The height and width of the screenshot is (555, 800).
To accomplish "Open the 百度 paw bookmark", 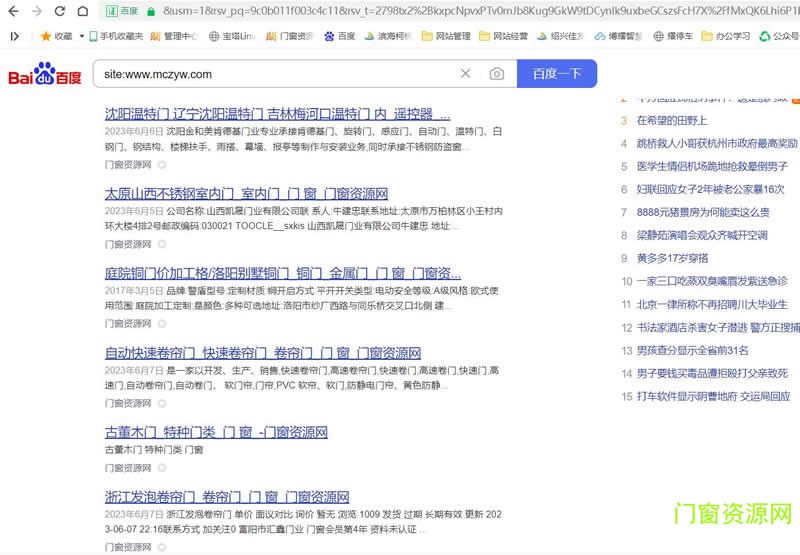I will pos(340,36).
